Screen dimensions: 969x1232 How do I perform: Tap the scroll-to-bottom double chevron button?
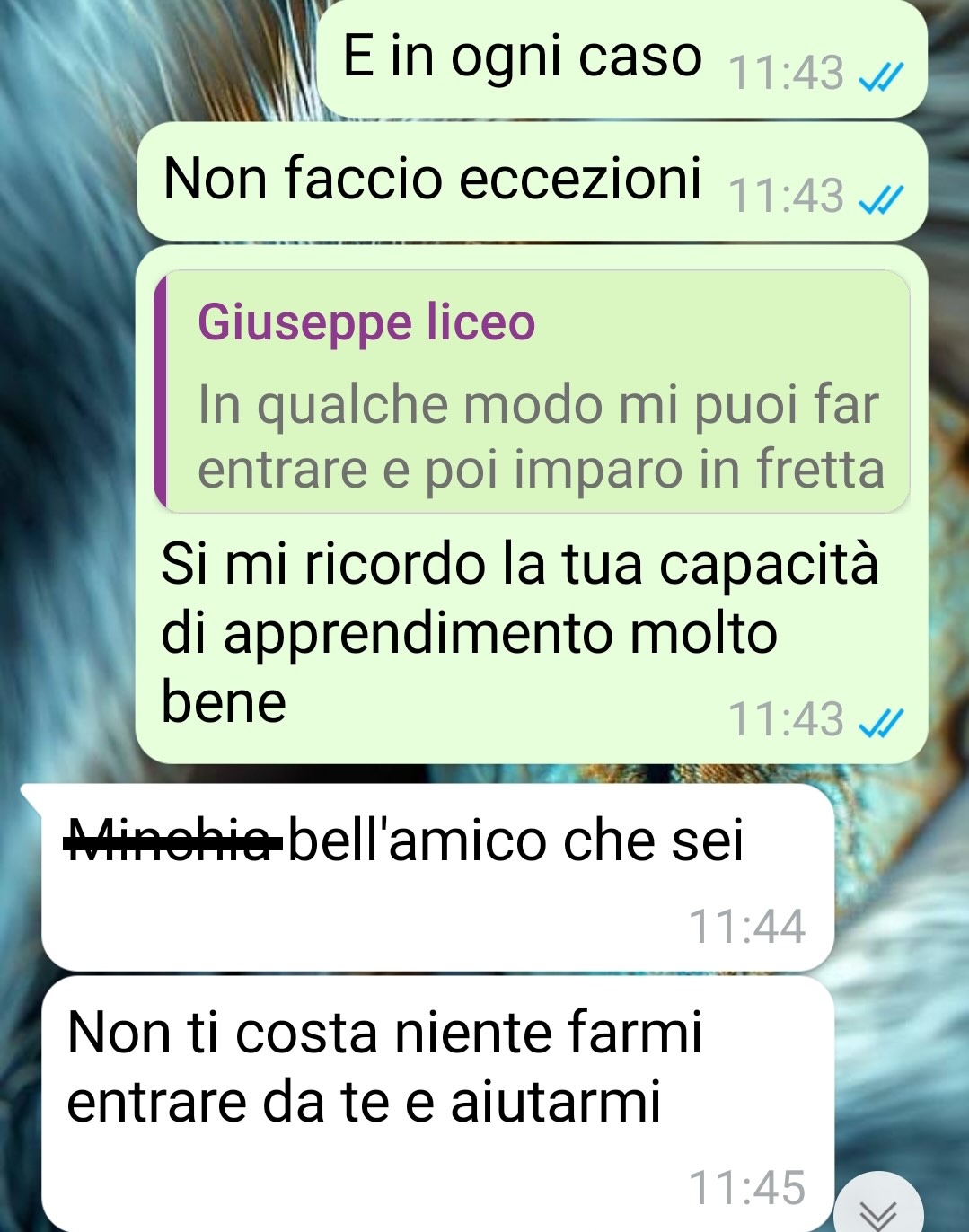coord(878,1206)
